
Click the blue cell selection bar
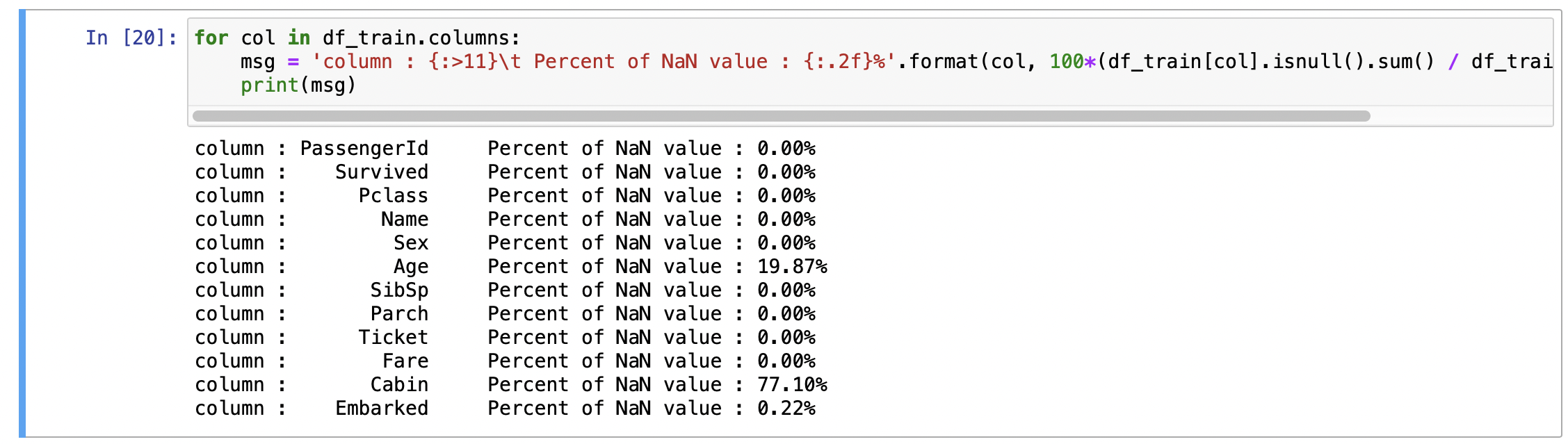pyautogui.click(x=22, y=223)
